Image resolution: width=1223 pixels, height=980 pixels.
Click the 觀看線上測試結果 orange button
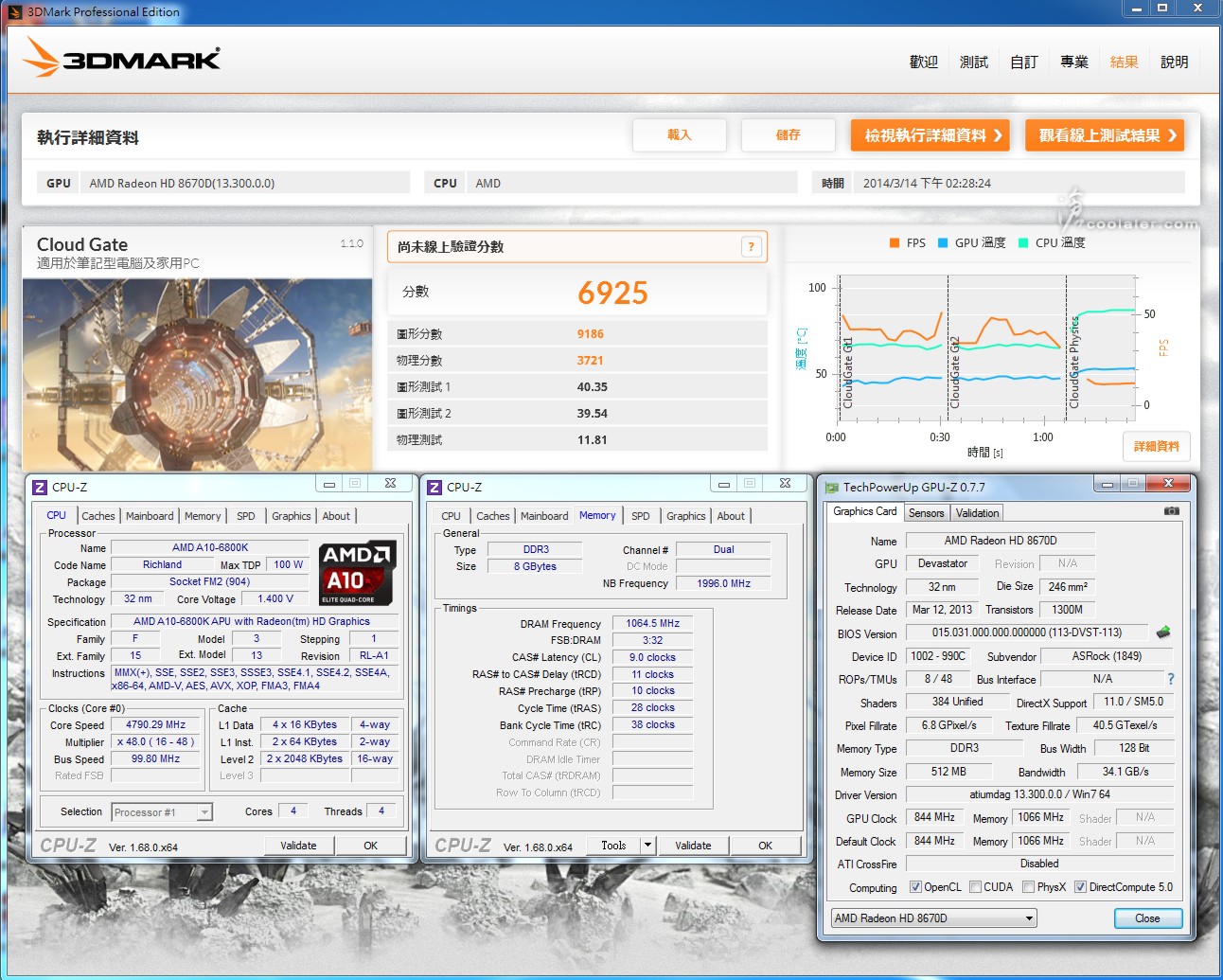[1105, 135]
